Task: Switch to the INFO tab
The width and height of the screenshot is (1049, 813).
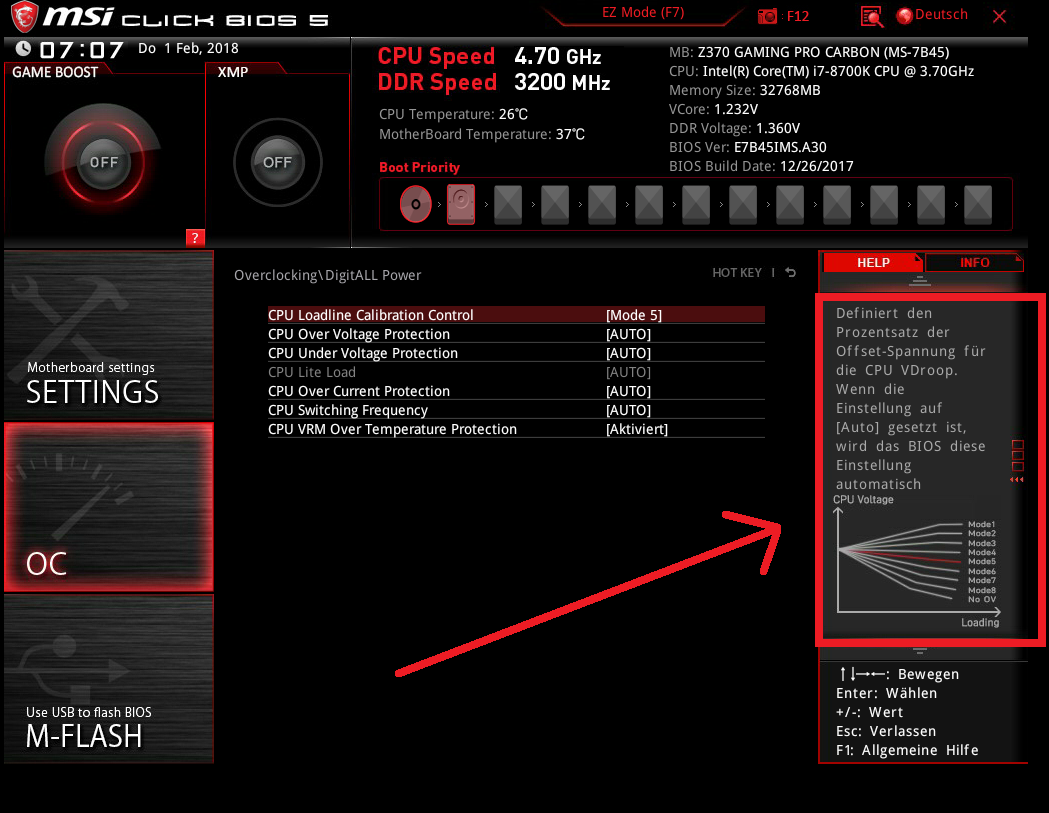Action: coord(974,262)
